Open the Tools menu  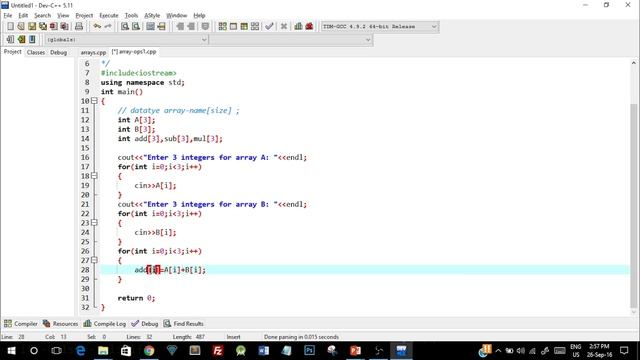(131, 16)
